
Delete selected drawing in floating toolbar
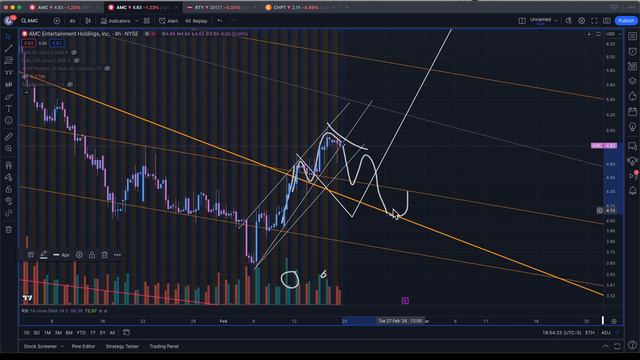pyautogui.click(x=105, y=255)
